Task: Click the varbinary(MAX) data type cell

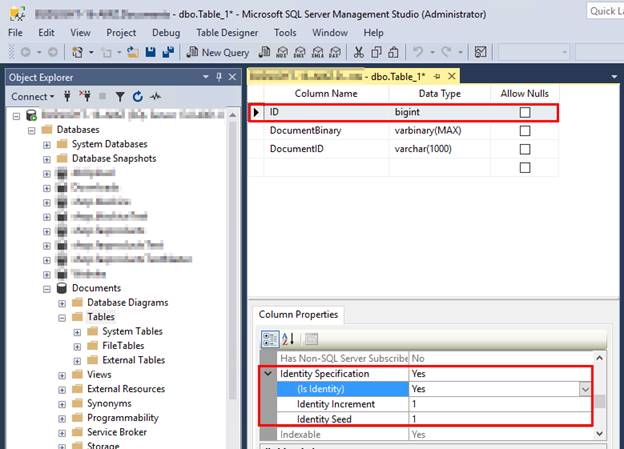Action: coord(439,131)
